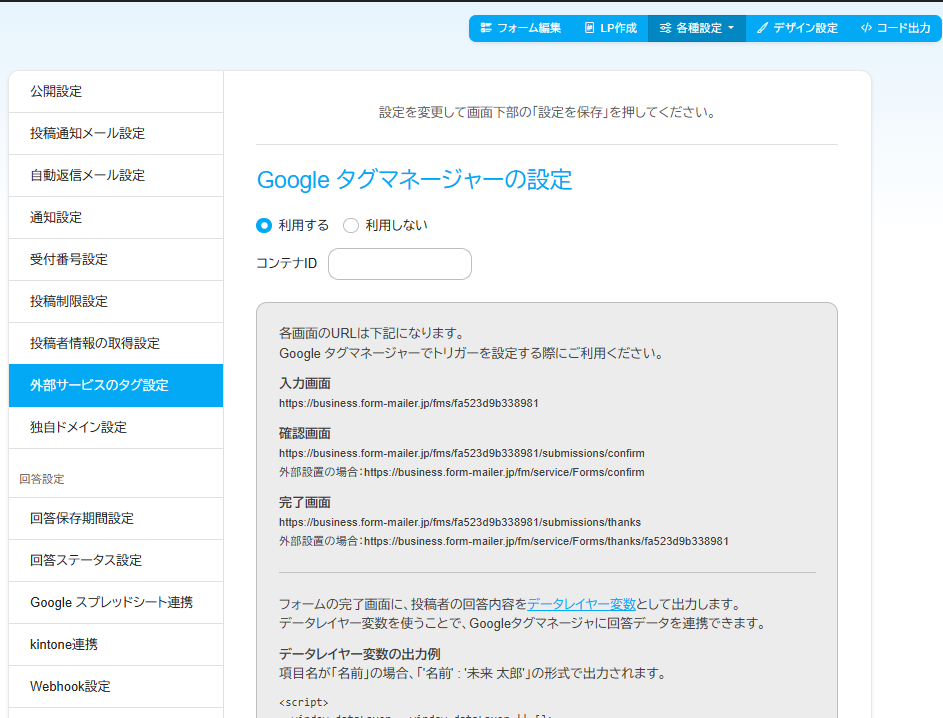Click the 入力画面 URL text

[409, 403]
